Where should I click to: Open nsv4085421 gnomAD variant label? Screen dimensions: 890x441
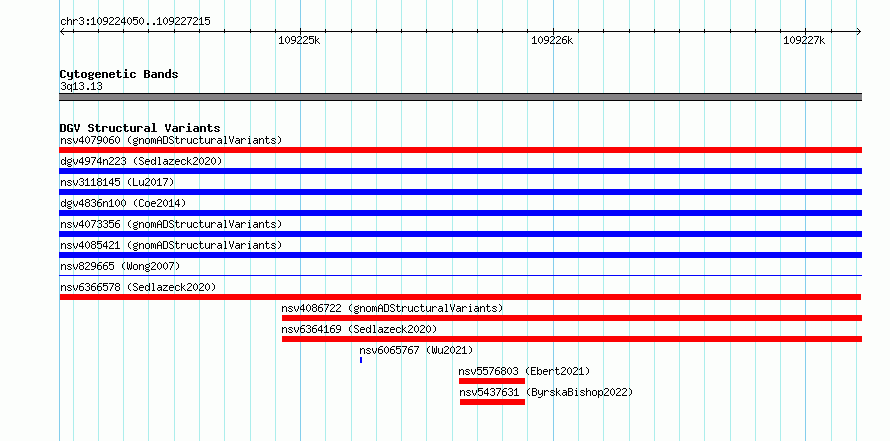171,245
